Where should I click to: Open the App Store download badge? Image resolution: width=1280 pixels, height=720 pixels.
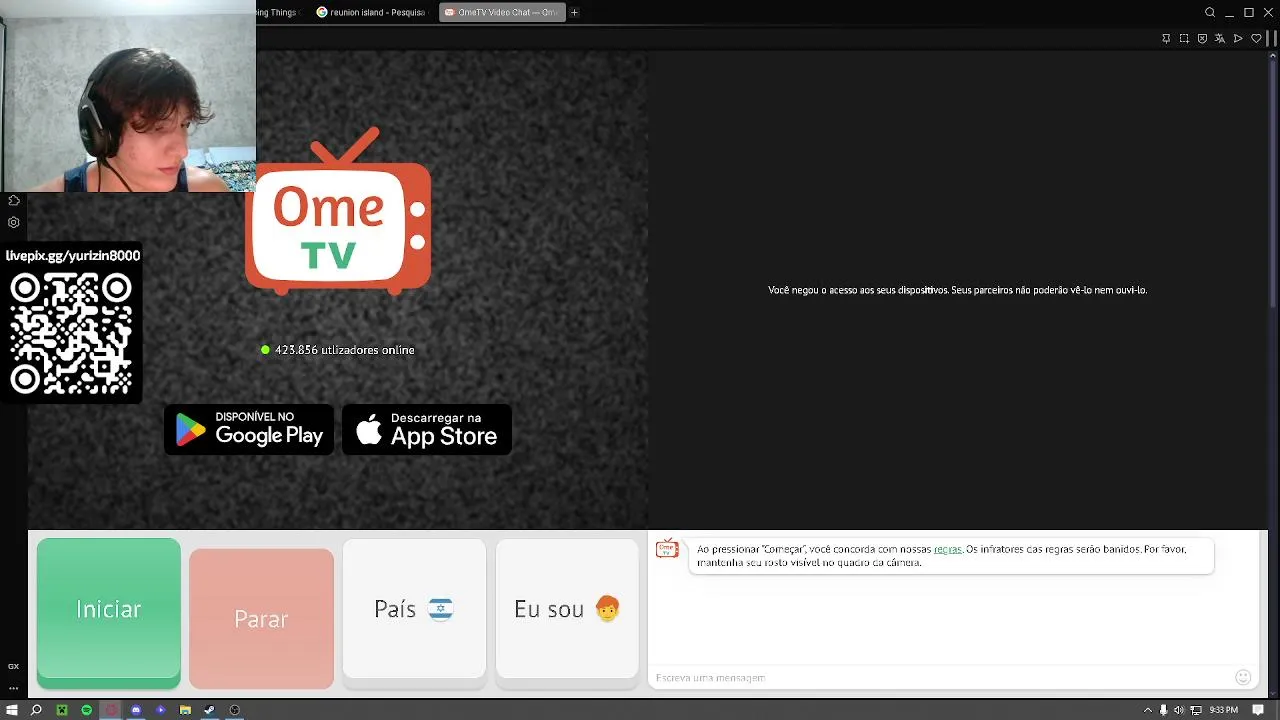point(427,429)
